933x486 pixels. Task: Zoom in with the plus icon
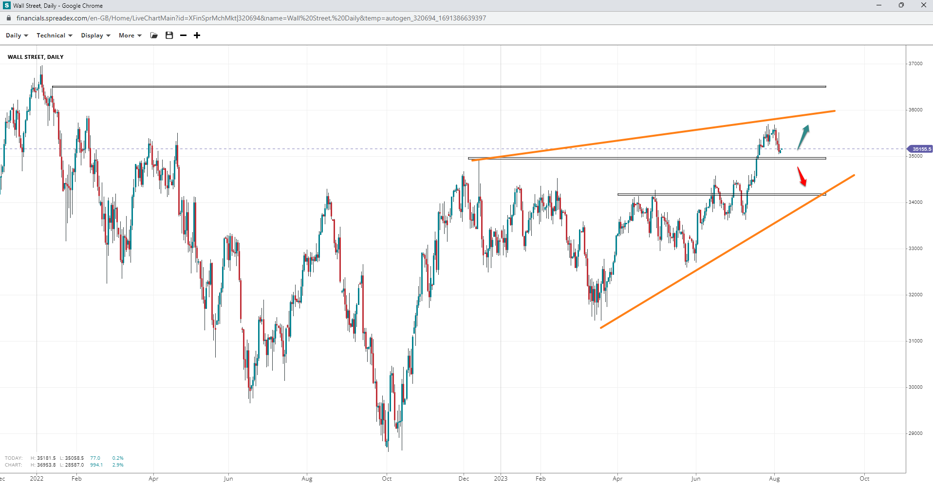(197, 36)
